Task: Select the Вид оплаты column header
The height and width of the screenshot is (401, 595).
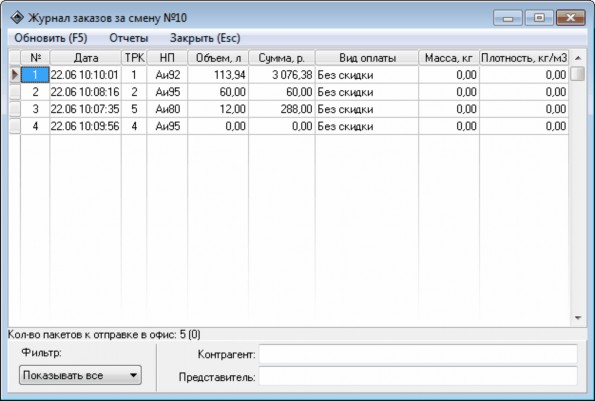Action: [x=367, y=58]
